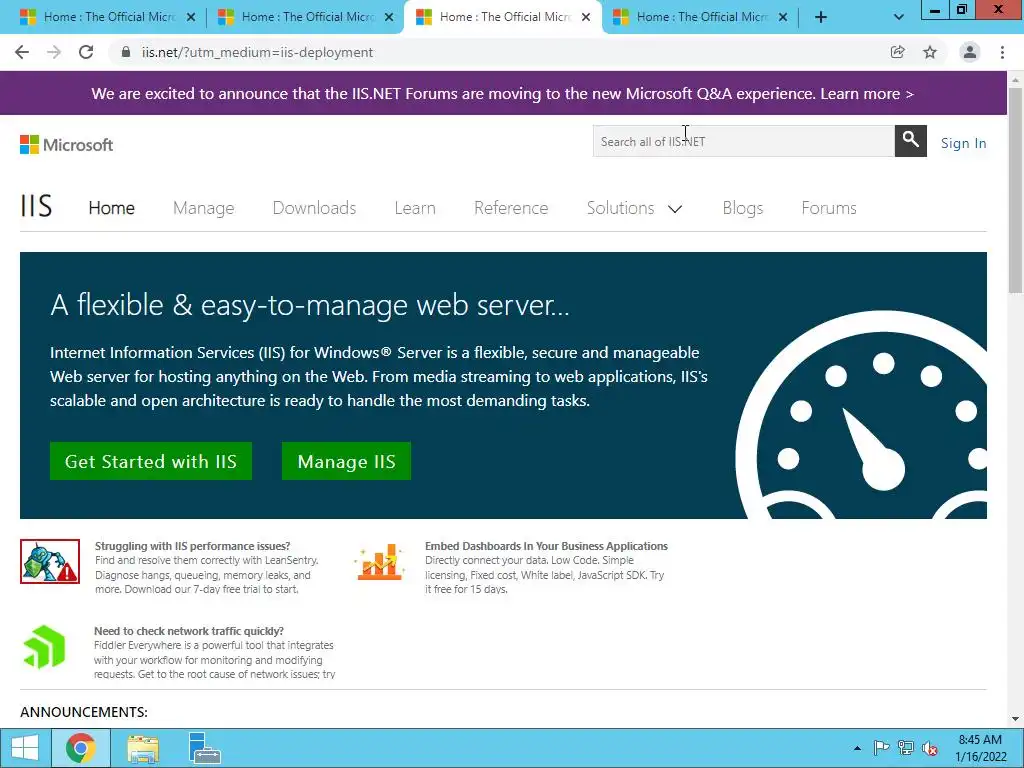The image size is (1024, 768).
Task: Show hidden tray icons arrow
Action: [857, 748]
